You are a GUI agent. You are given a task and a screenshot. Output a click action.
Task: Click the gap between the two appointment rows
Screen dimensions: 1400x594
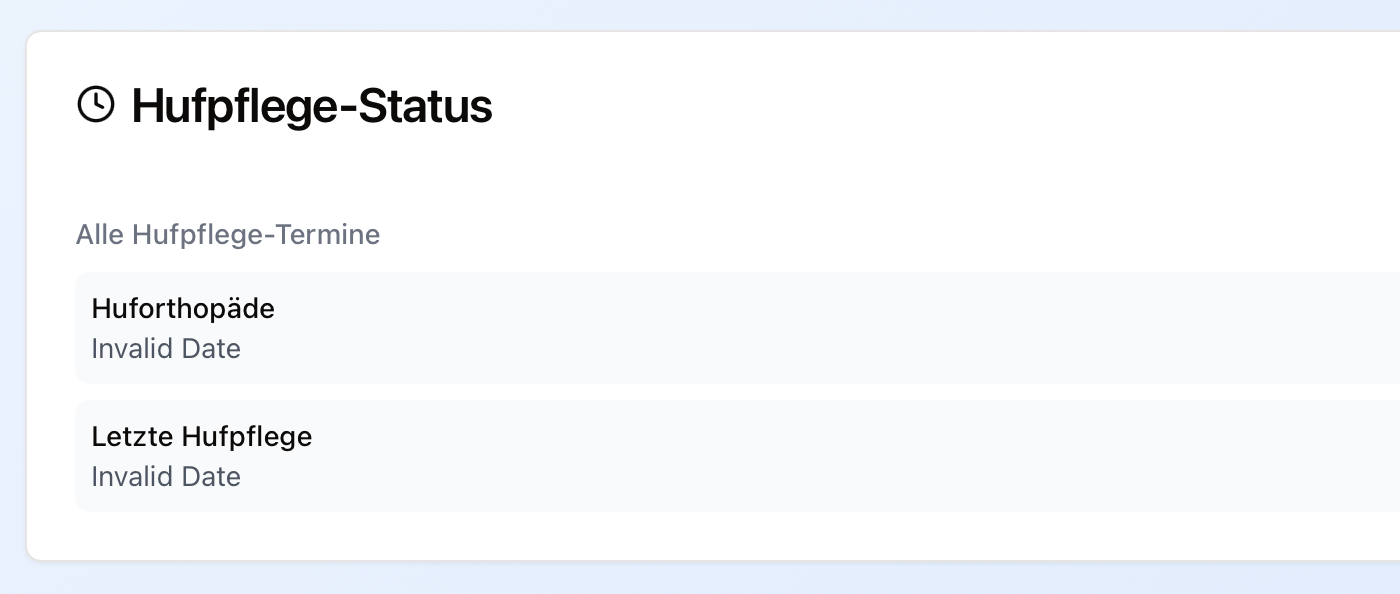coord(700,392)
